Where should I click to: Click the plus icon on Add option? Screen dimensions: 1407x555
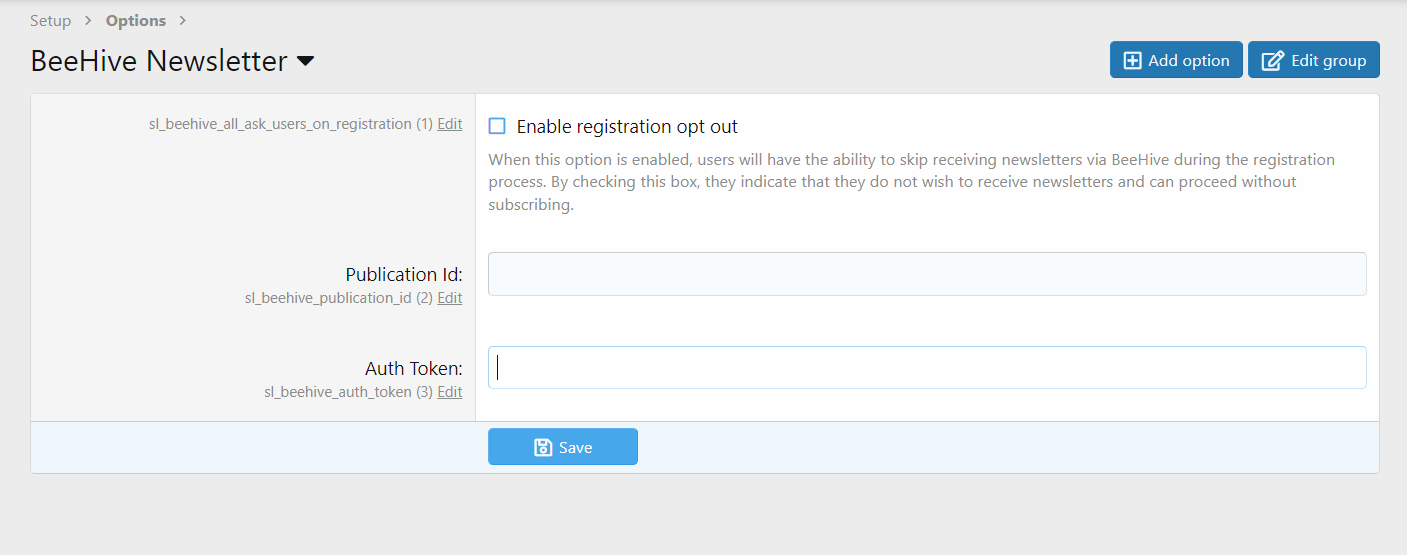1132,61
